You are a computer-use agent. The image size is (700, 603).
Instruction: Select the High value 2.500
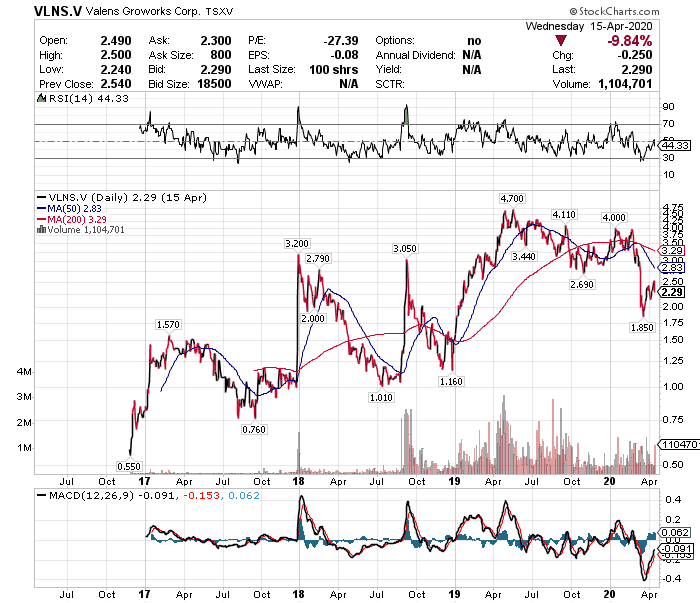(116, 55)
